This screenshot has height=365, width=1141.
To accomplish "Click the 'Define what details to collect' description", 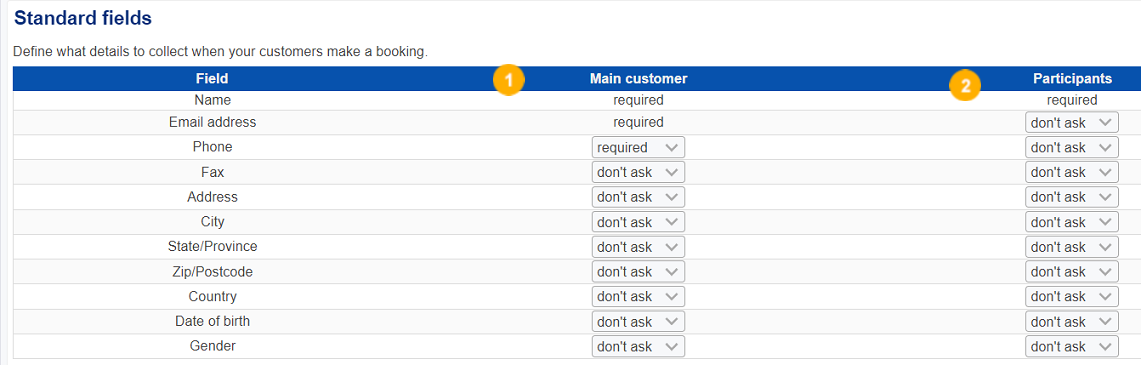I will (x=220, y=52).
